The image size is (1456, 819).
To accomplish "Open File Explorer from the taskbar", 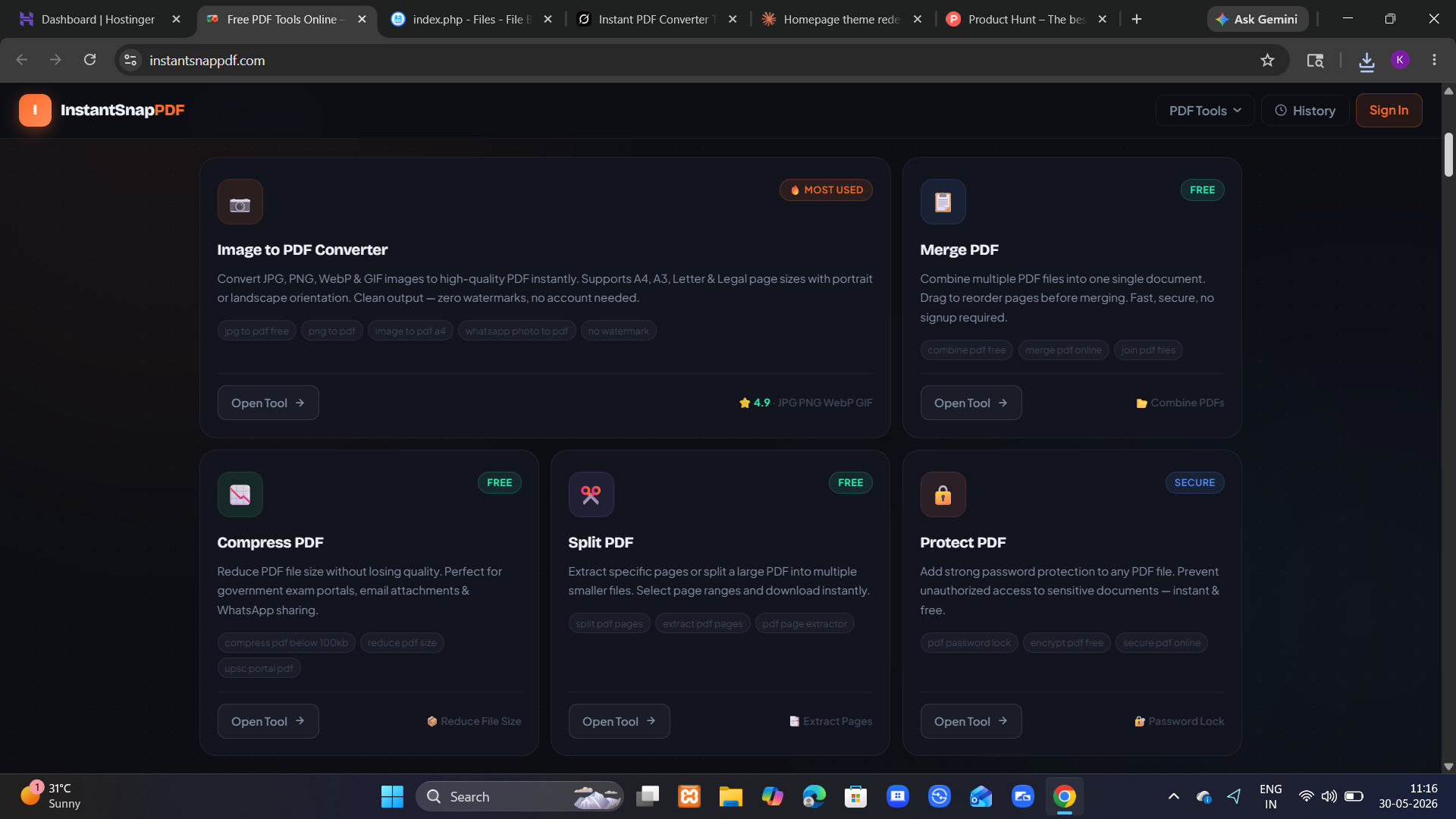I will 731,796.
